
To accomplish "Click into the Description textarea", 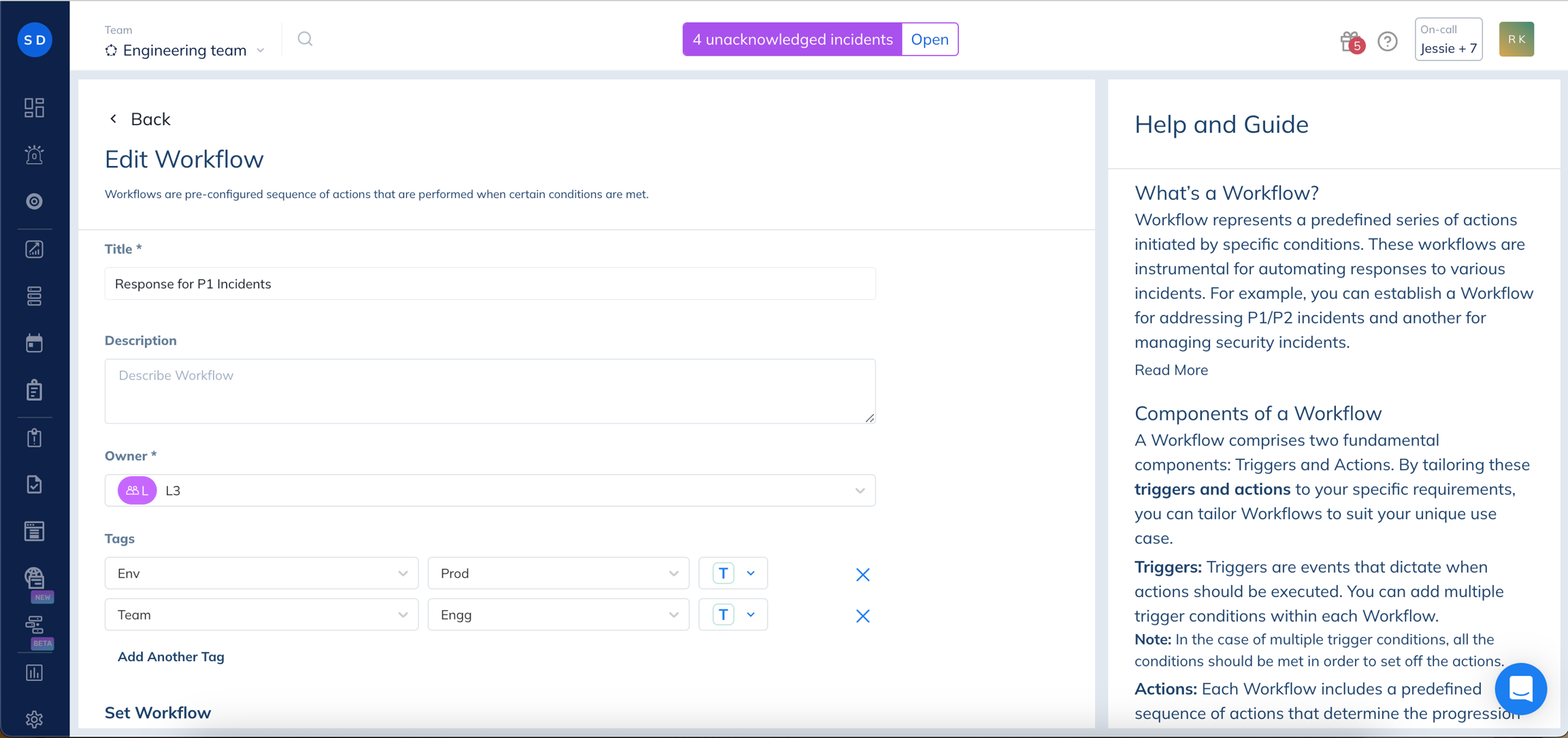I will click(490, 391).
